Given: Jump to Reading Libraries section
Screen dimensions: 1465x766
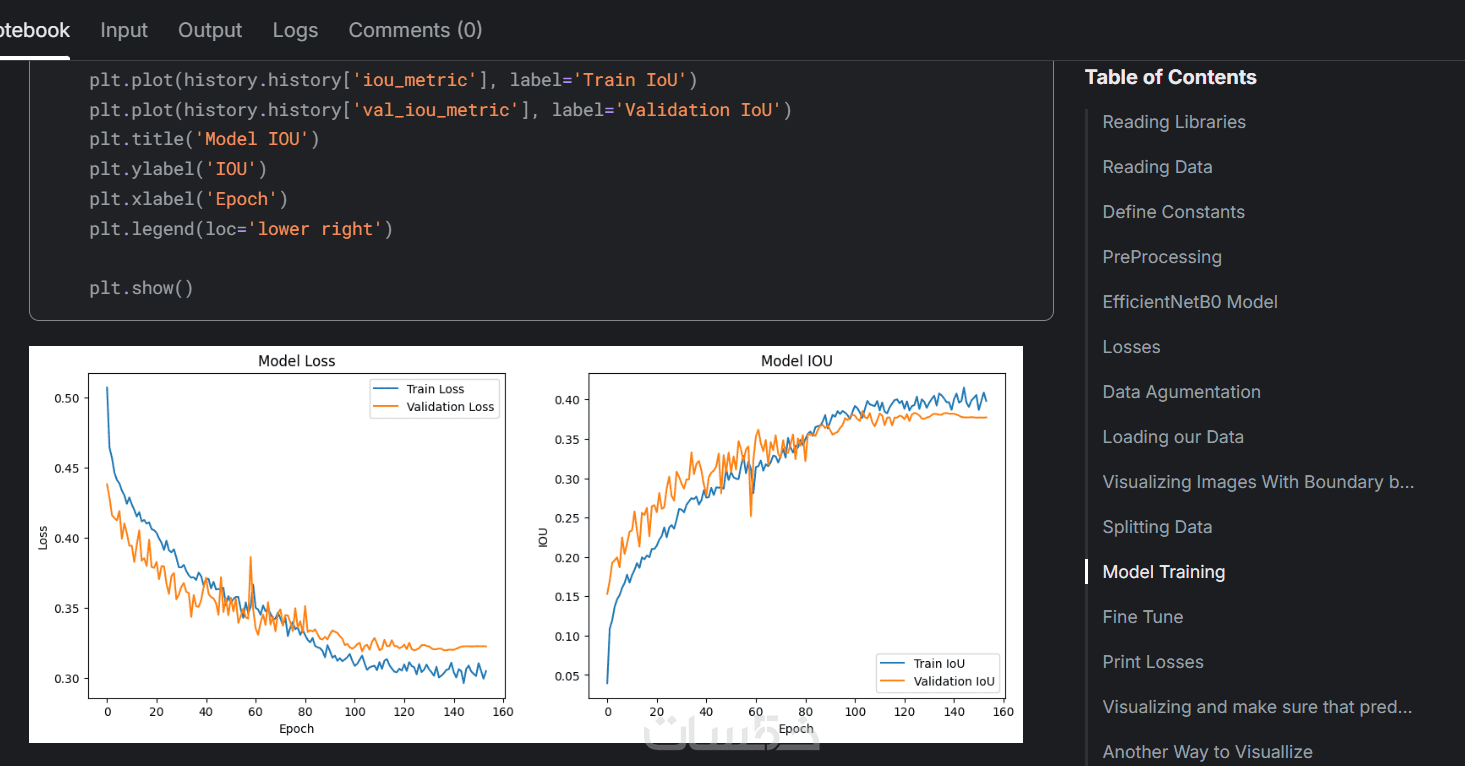Looking at the screenshot, I should (x=1174, y=122).
